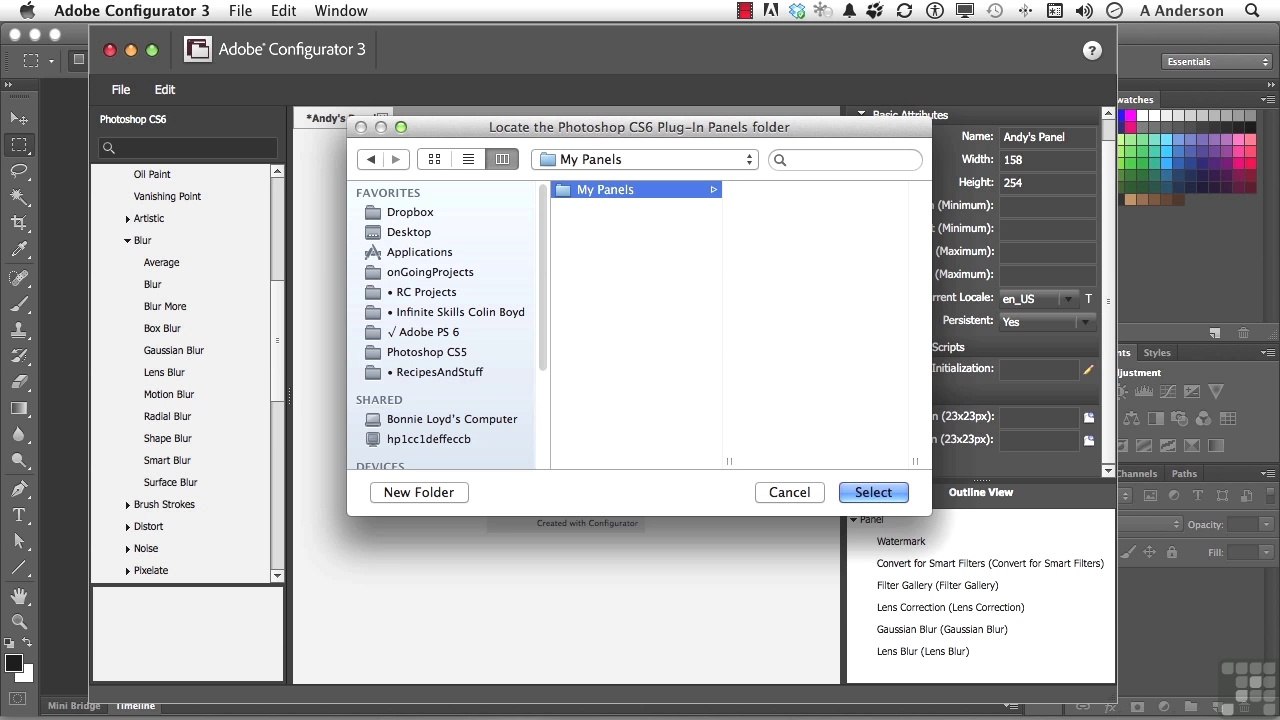Screen dimensions: 1280x720
Task: Expand the Pixelate filter group
Action: 128,571
